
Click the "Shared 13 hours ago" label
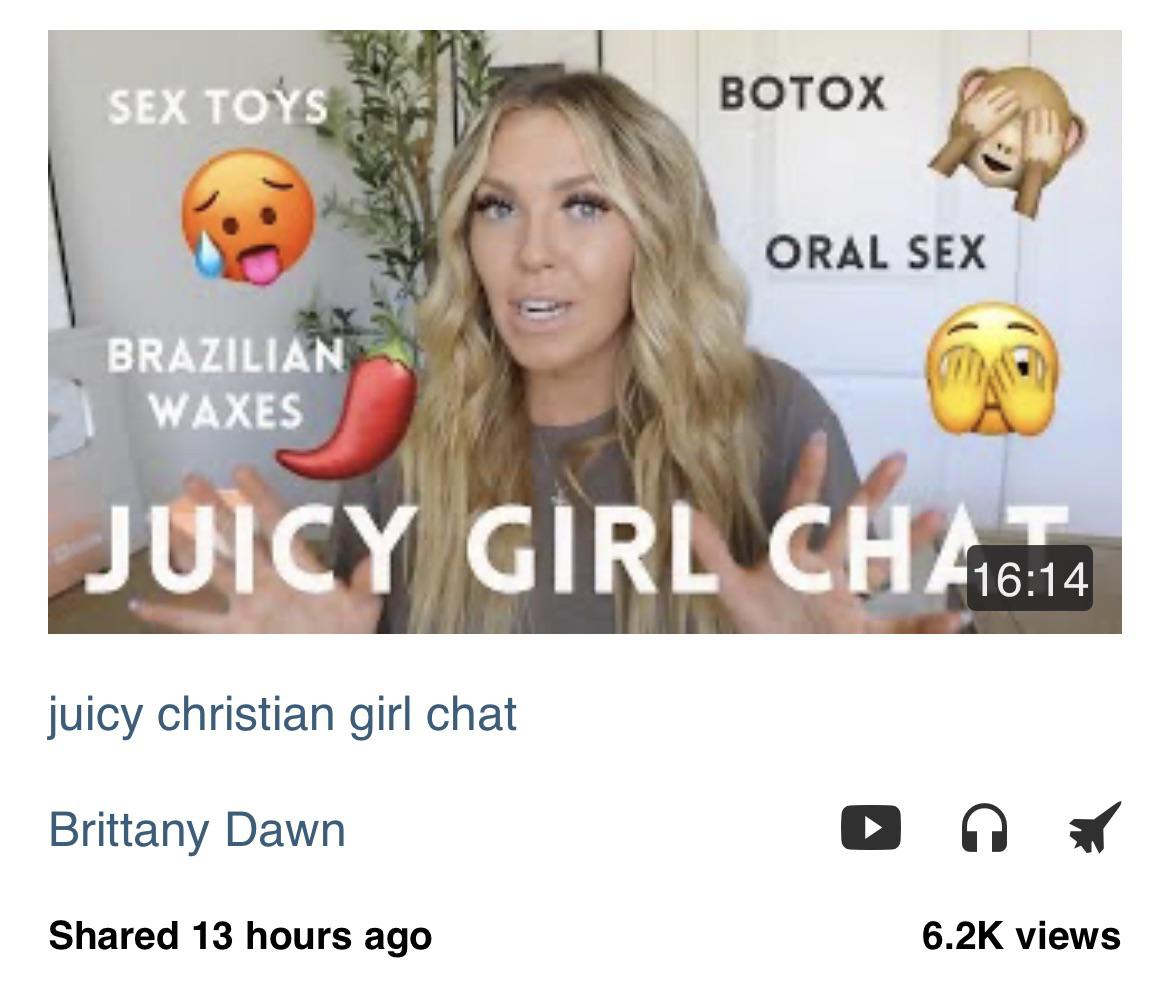click(x=240, y=936)
